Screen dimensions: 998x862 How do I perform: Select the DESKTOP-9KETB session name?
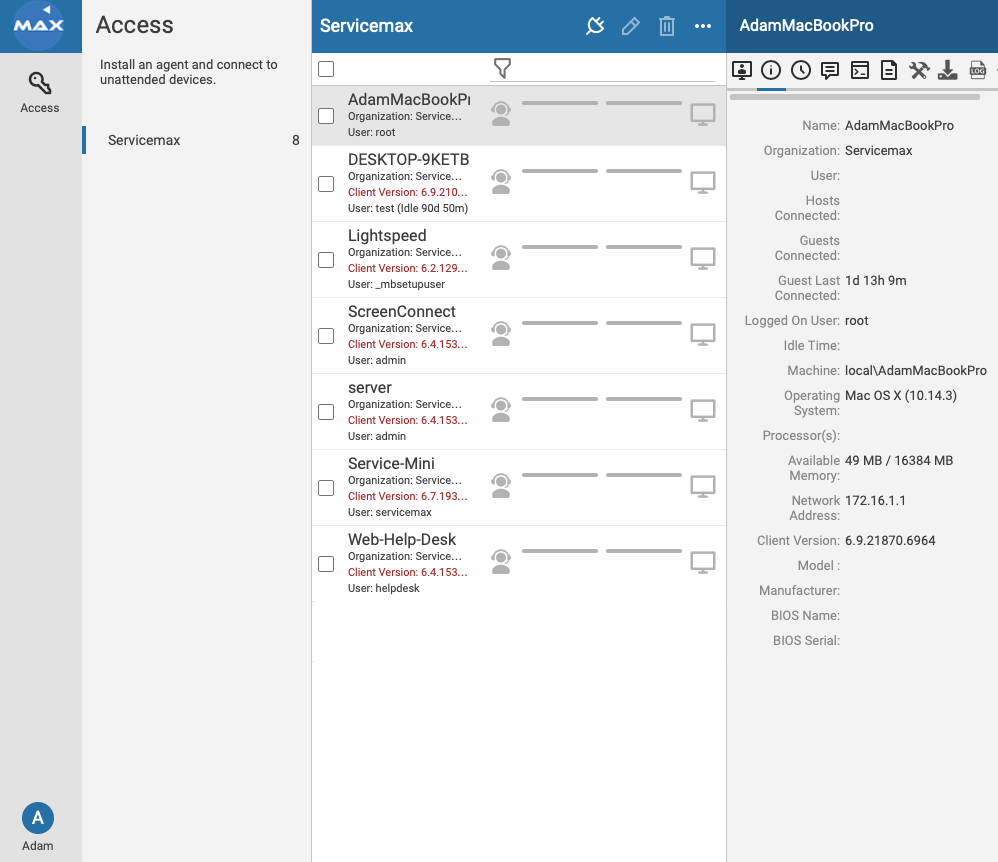[x=408, y=159]
